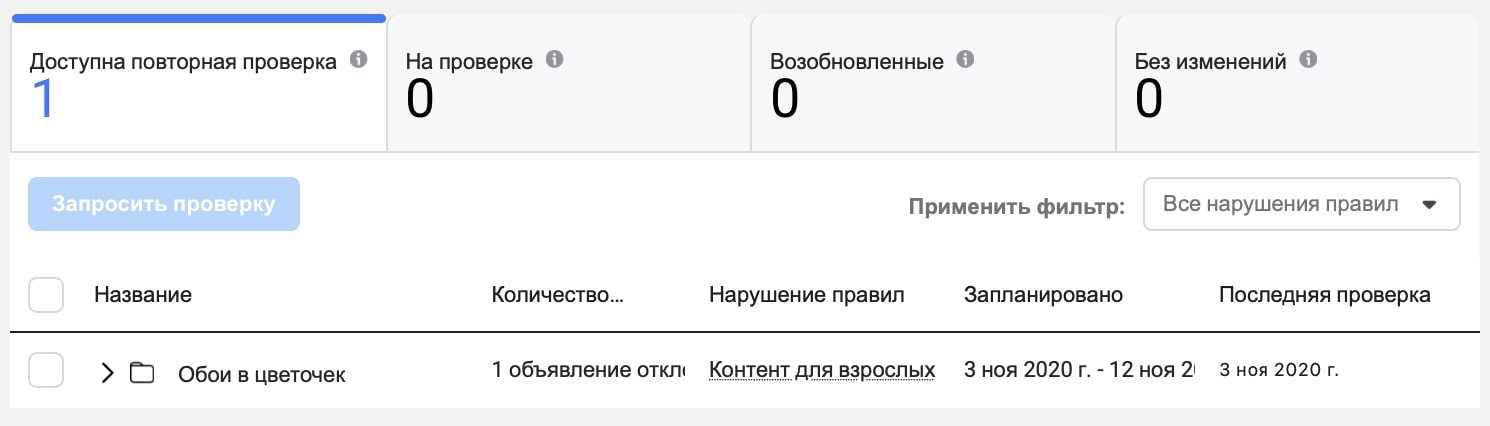Click folder icon beside Обои в цветочек

pos(142,374)
